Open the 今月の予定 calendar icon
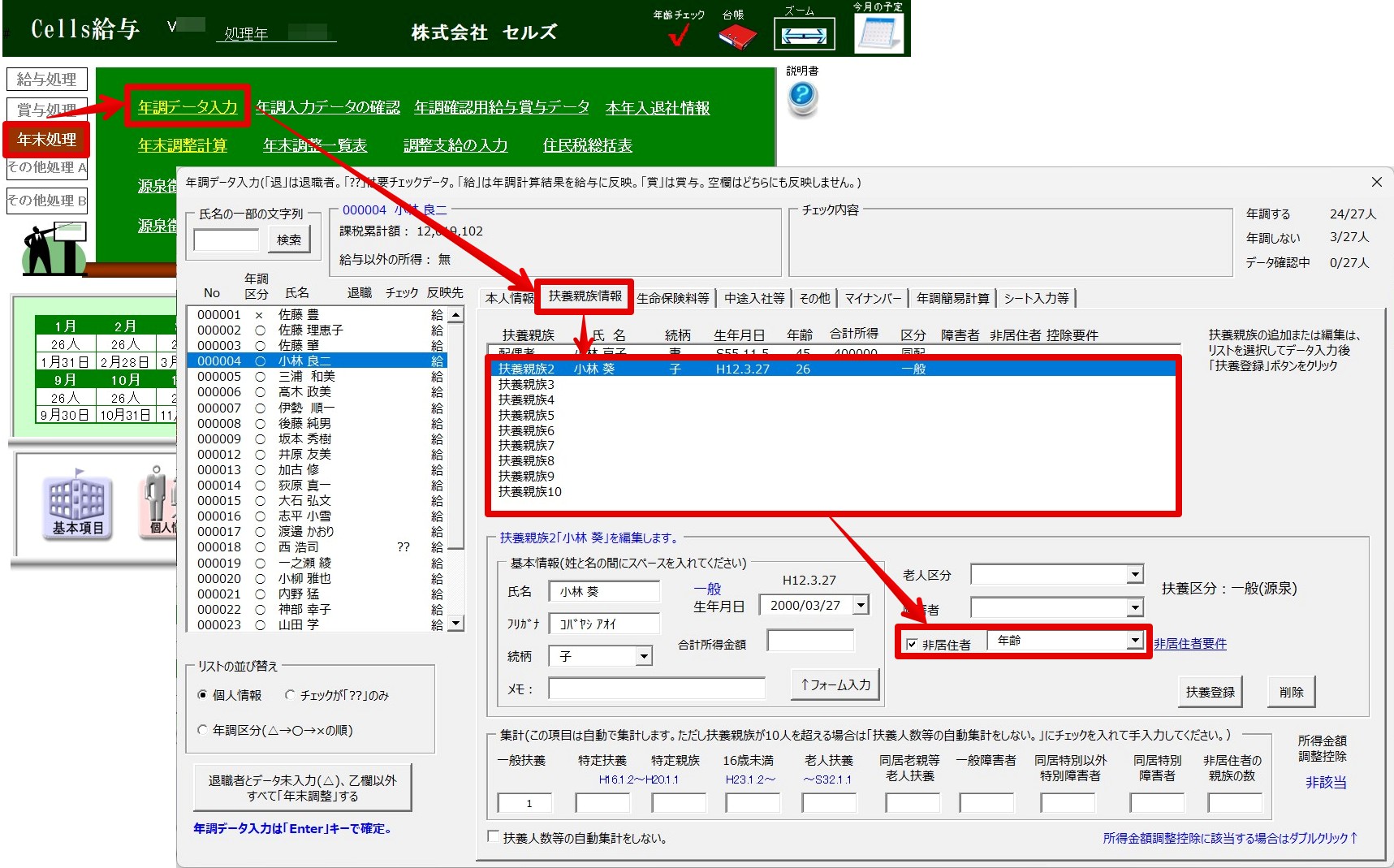This screenshot has height=868, width=1394. pos(878,33)
